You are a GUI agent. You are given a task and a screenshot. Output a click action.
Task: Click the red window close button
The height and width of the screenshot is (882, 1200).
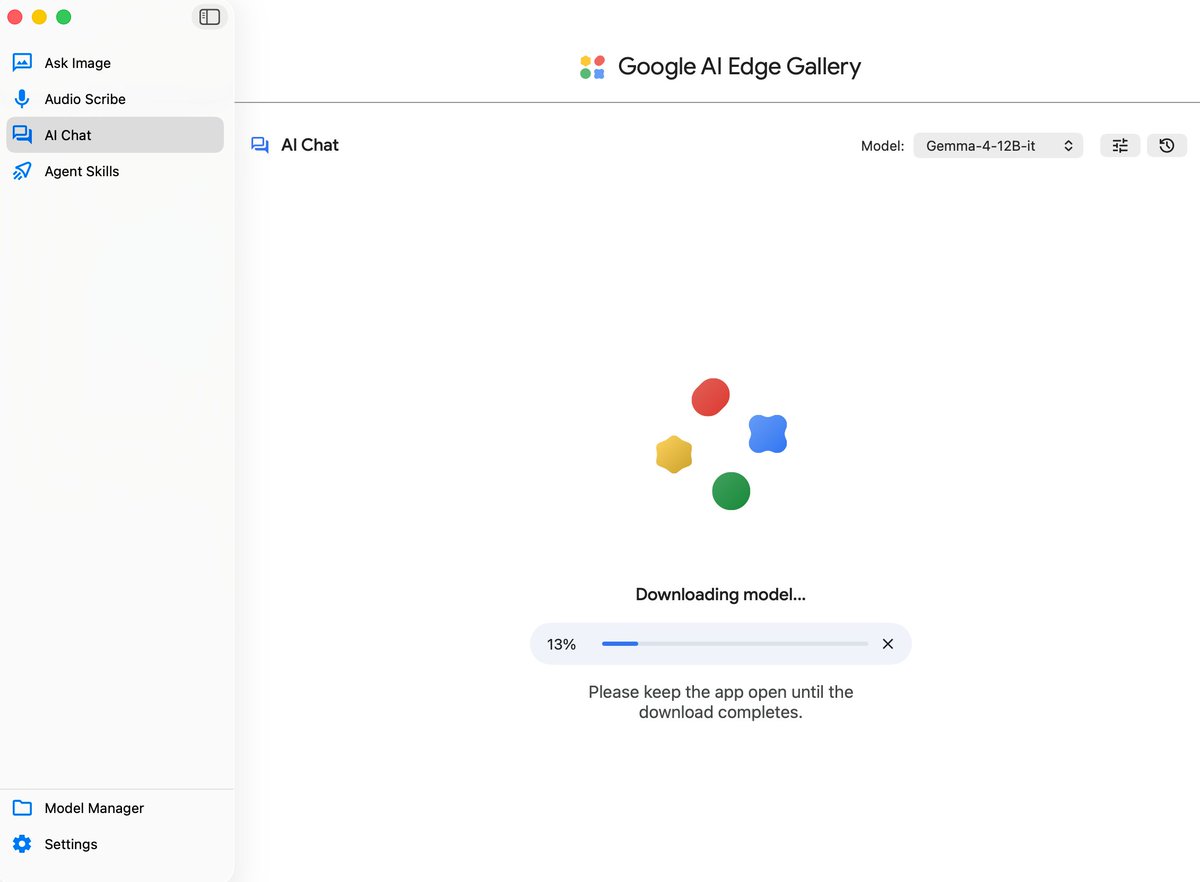click(x=15, y=17)
